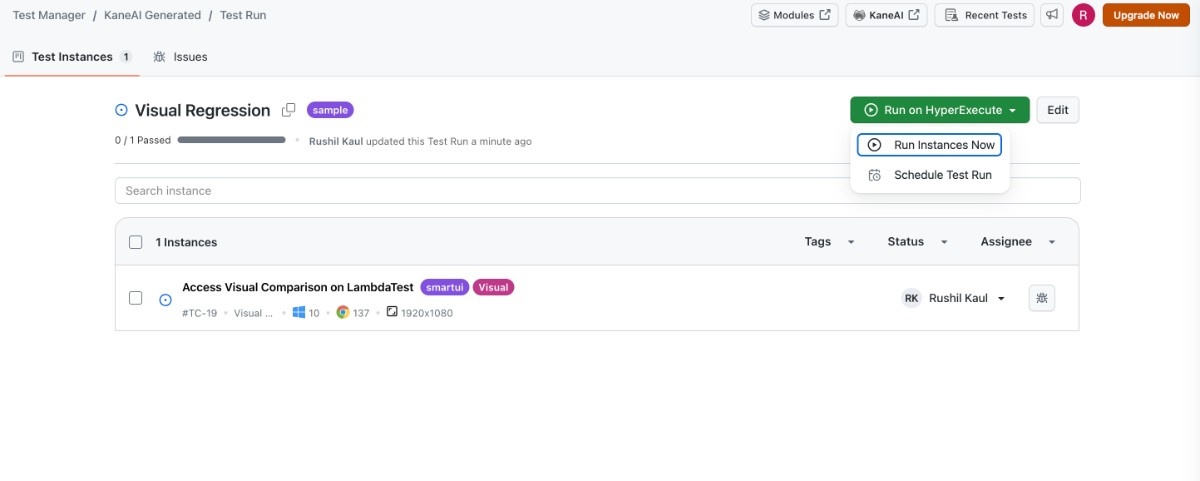Click the bug icon on Issues tab
Image resolution: width=1200 pixels, height=481 pixels.
click(159, 57)
